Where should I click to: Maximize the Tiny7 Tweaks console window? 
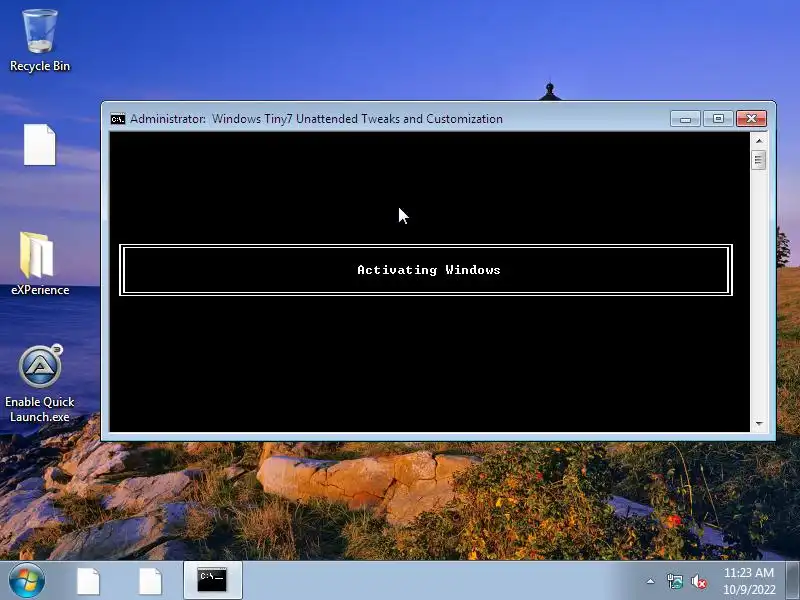(x=718, y=119)
